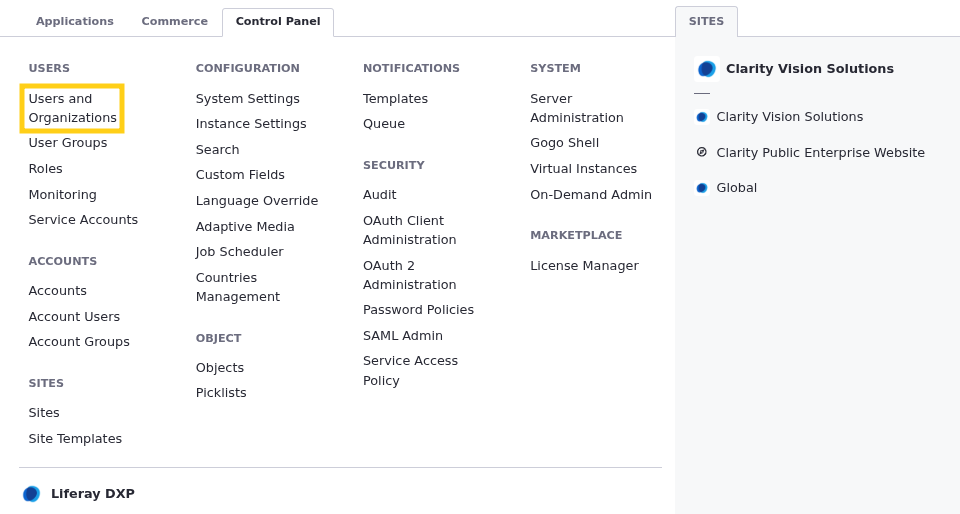Viewport: 960px width, 514px height.
Task: Open the Accounts link under the ACCOUNTS heading
Action: tap(58, 291)
